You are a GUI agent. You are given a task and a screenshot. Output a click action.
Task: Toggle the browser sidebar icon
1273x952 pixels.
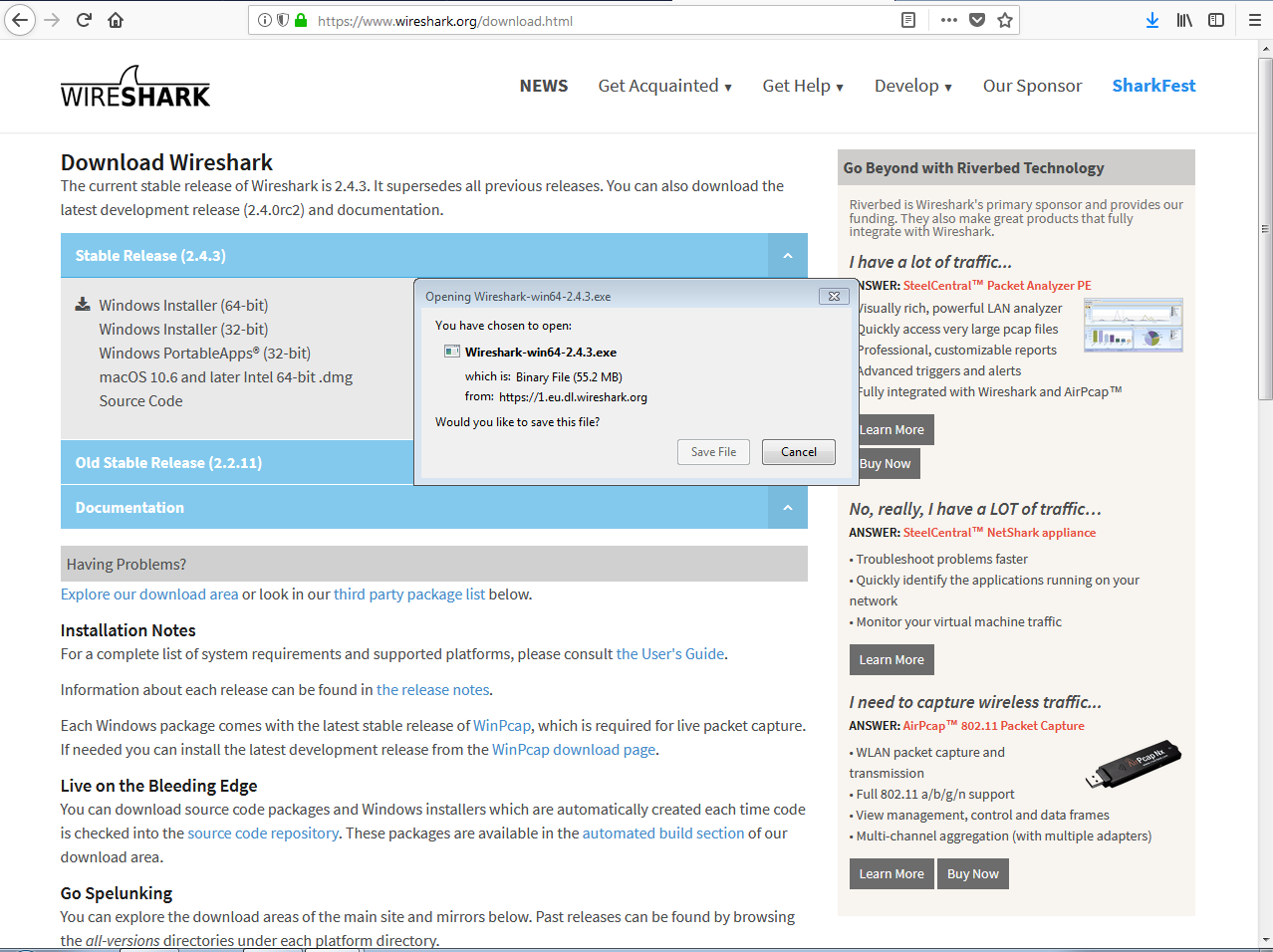coord(1216,20)
